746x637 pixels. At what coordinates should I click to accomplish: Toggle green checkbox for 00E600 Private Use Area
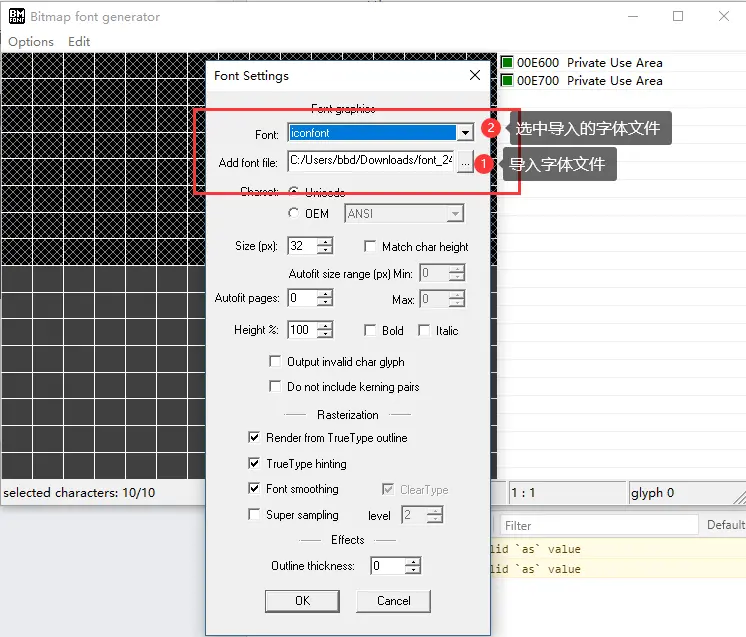point(507,62)
